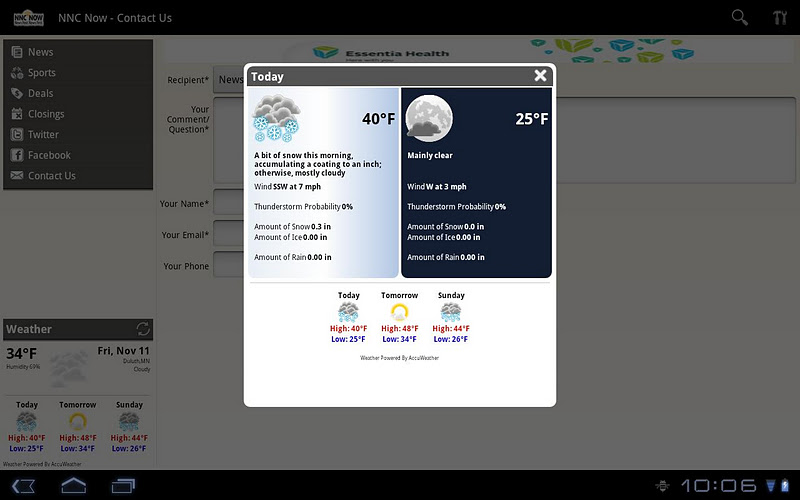This screenshot has width=800, height=500.
Task: Open the News sidebar item
Action: (78, 52)
